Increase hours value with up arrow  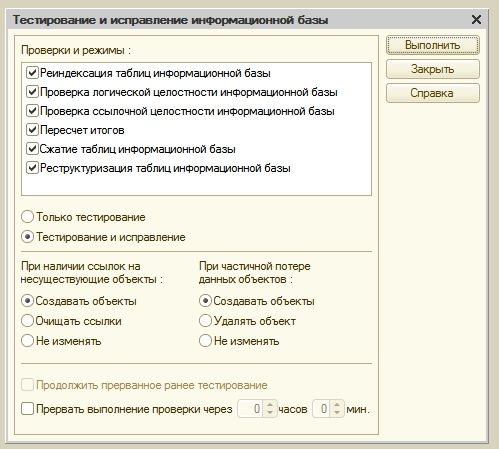click(270, 405)
